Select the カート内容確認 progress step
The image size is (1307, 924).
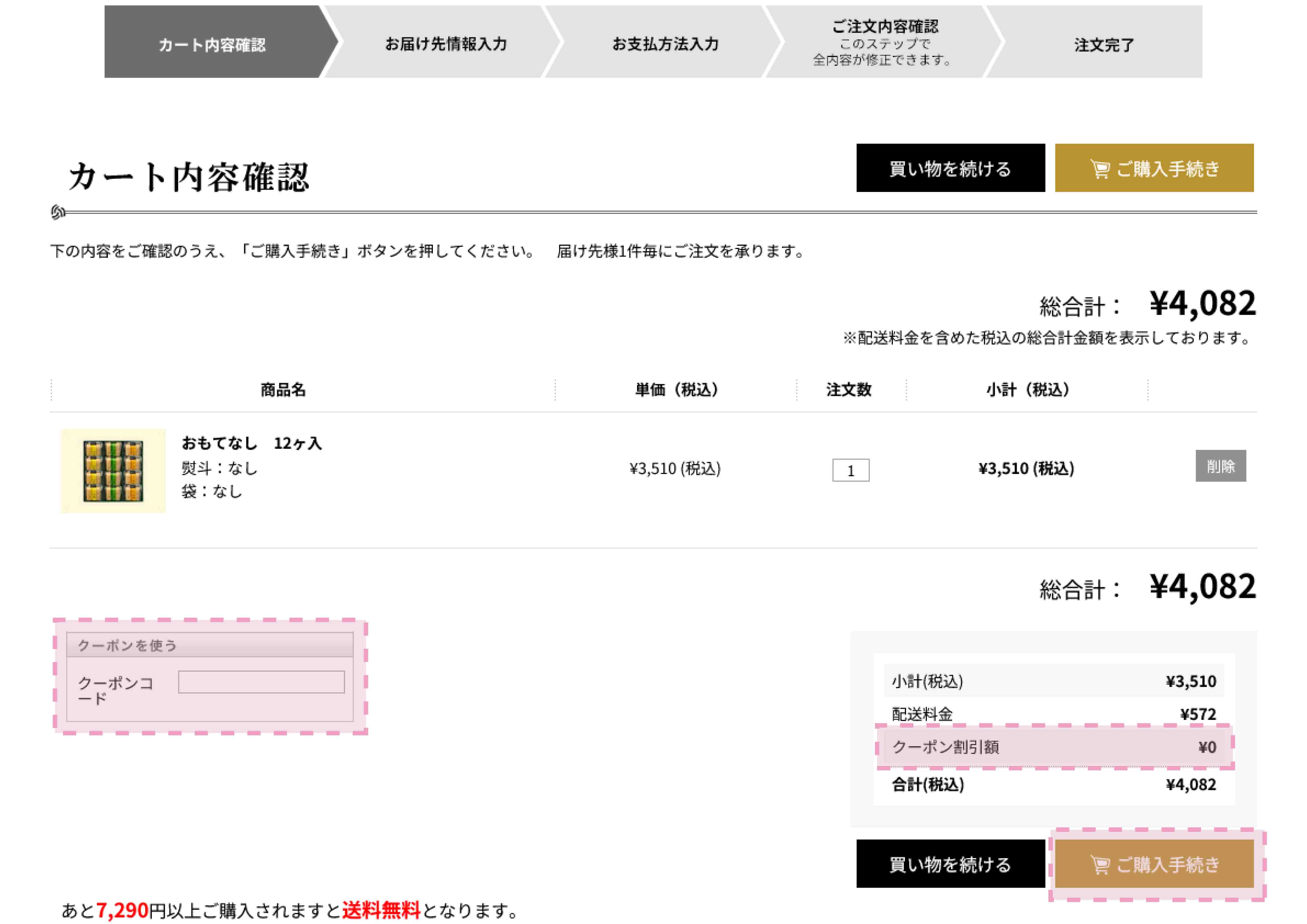[212, 44]
